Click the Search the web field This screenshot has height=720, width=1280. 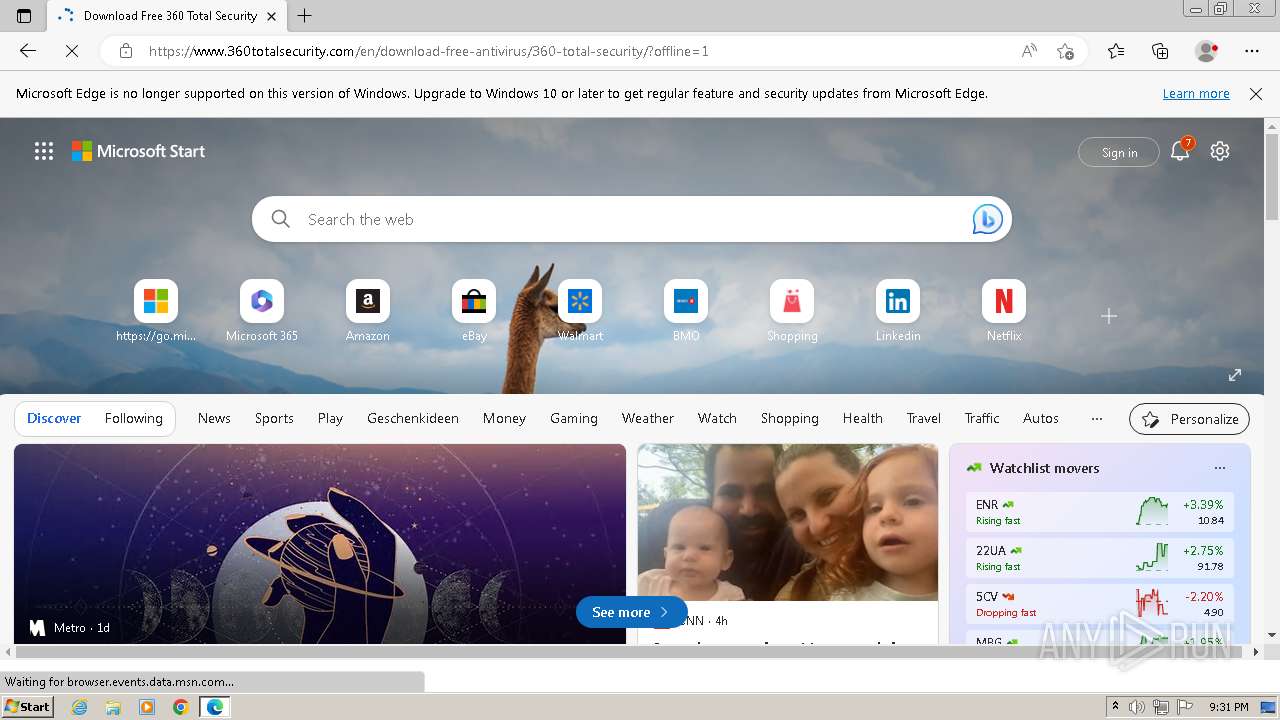631,219
